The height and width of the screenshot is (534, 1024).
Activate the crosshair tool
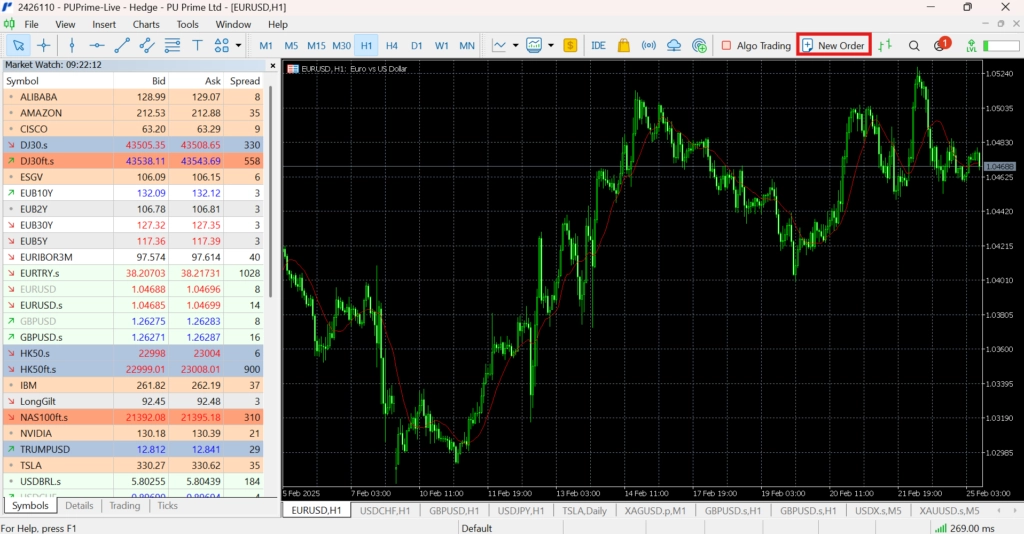point(44,46)
